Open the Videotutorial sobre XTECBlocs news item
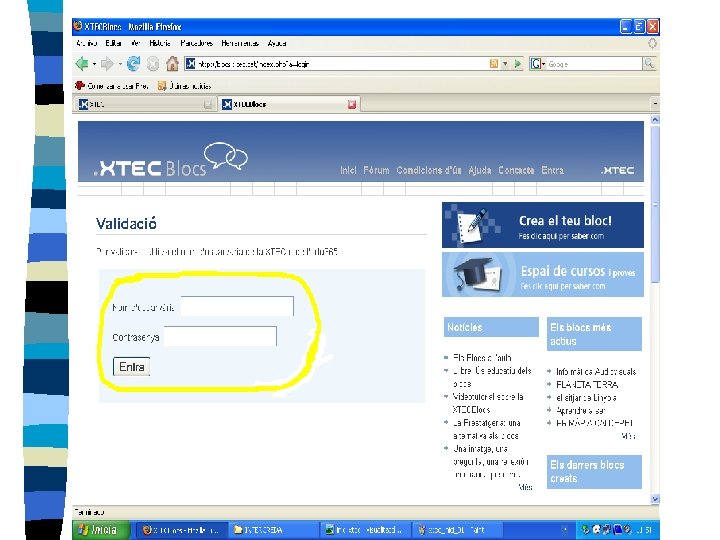Viewport: 720px width, 540px height. (x=488, y=403)
